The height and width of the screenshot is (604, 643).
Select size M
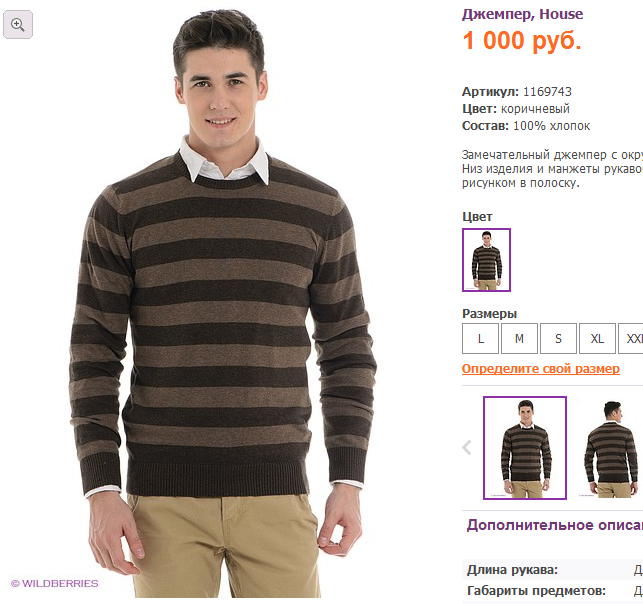point(519,338)
